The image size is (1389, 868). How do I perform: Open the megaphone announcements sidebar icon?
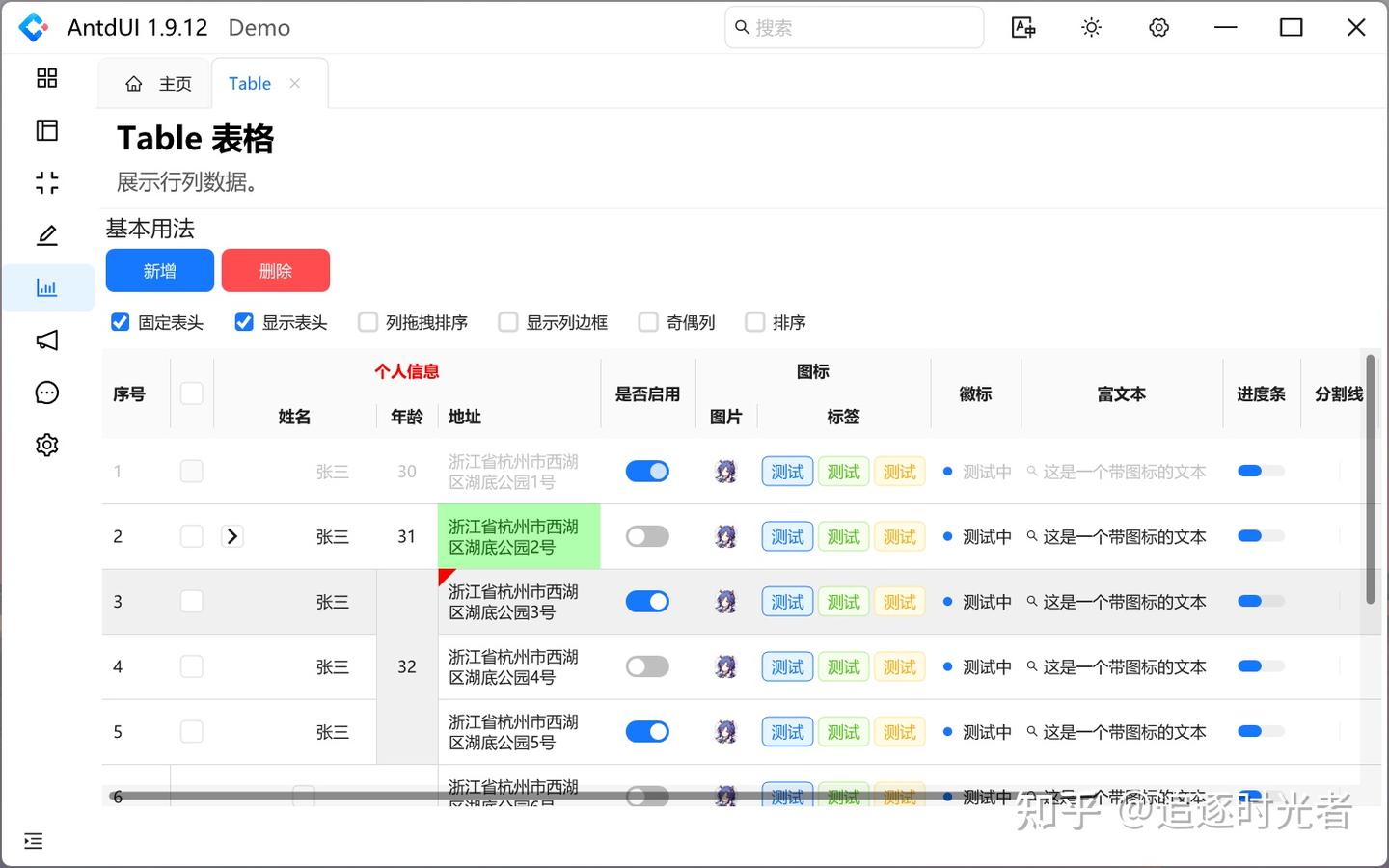click(x=45, y=339)
